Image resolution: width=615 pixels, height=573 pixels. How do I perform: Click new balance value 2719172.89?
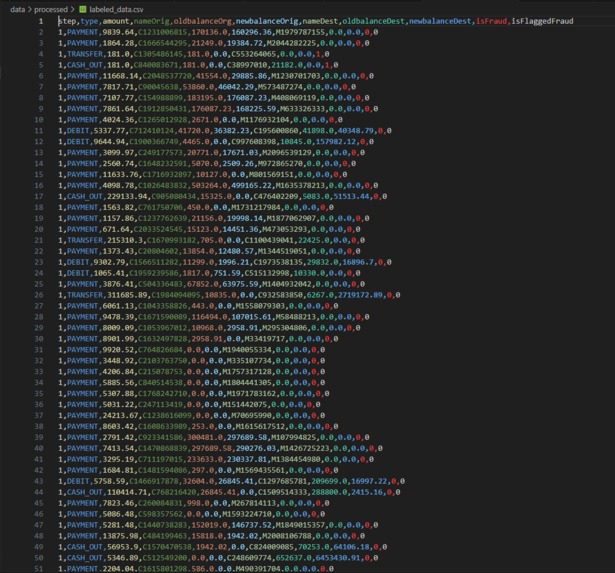point(360,295)
